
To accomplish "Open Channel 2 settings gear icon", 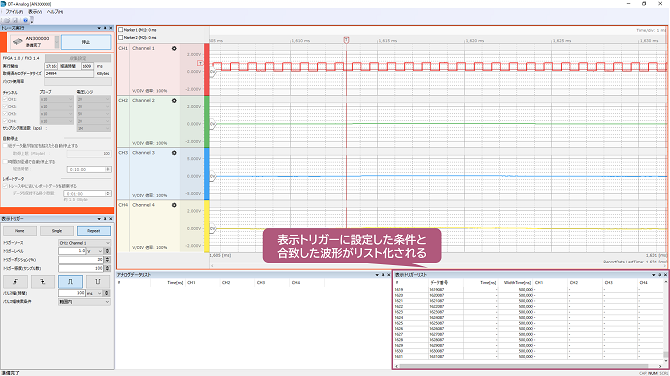I will [x=174, y=100].
